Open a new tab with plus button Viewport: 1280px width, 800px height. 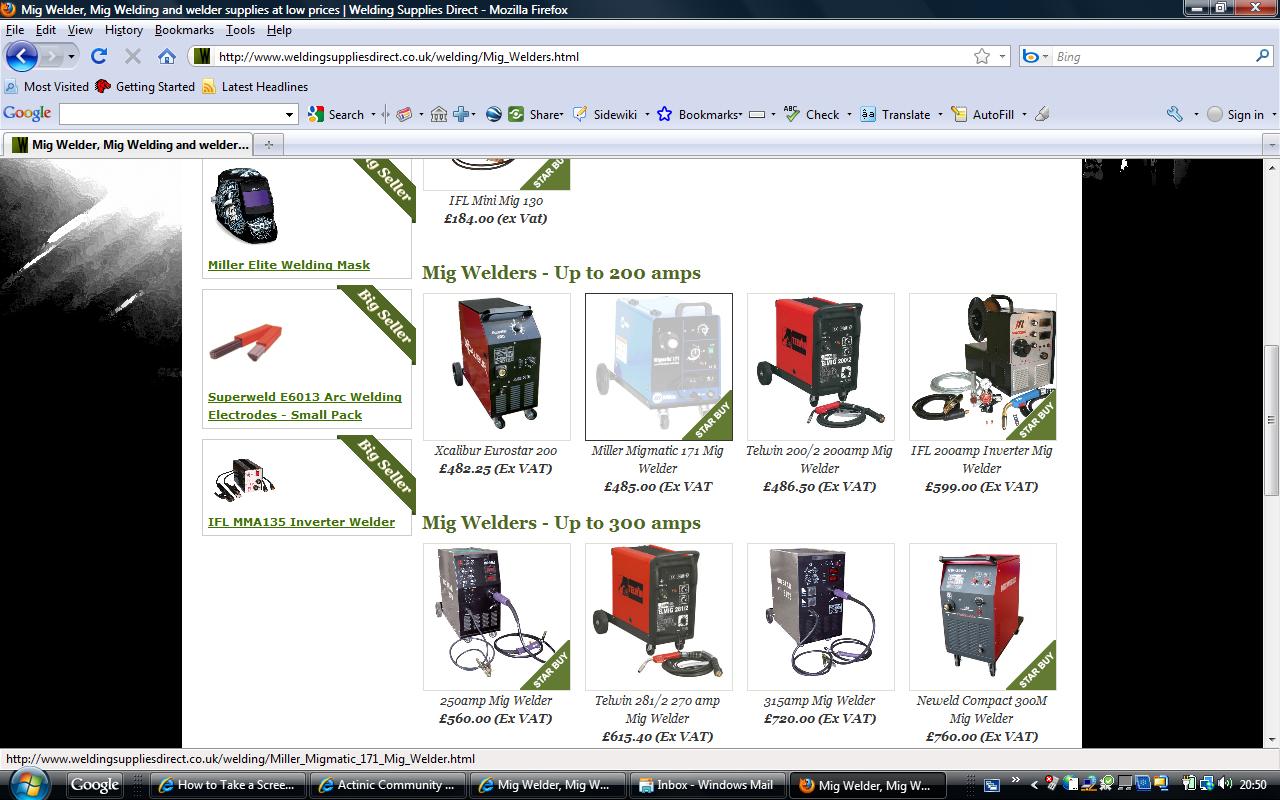coord(268,145)
